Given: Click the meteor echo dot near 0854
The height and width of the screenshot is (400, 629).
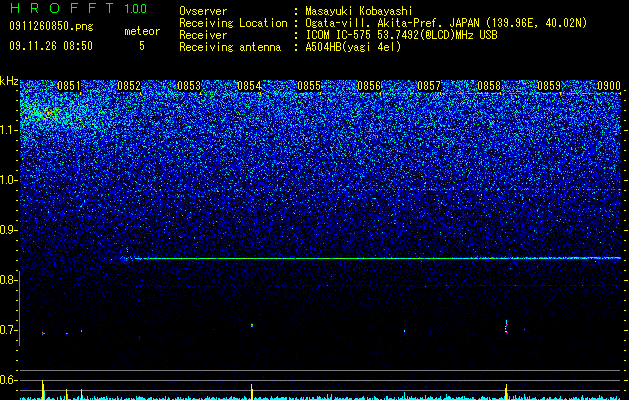Looking at the screenshot, I should [x=252, y=325].
